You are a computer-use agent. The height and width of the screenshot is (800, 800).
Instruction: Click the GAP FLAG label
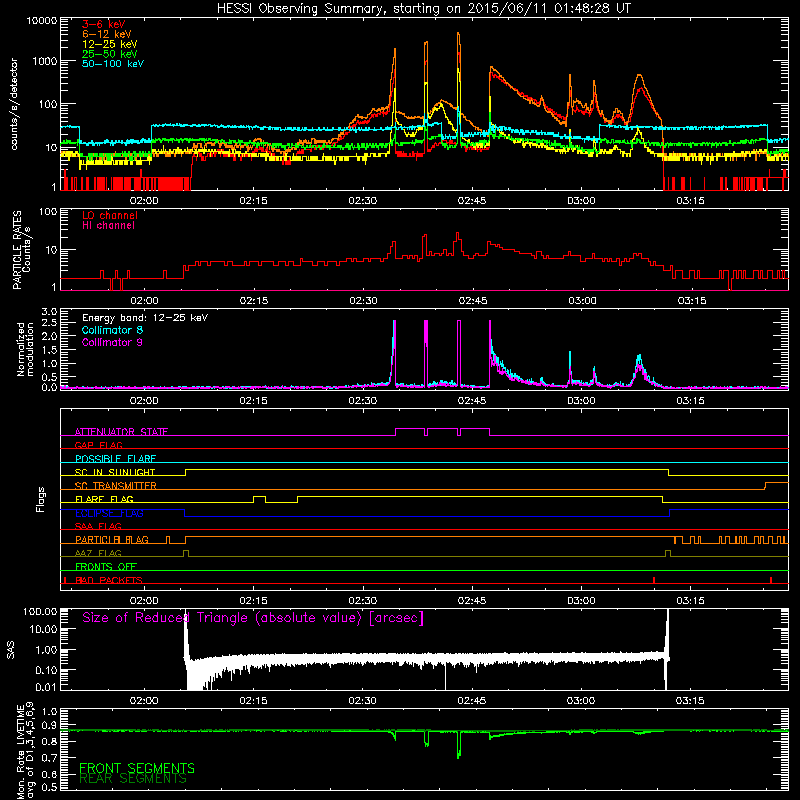(98, 445)
